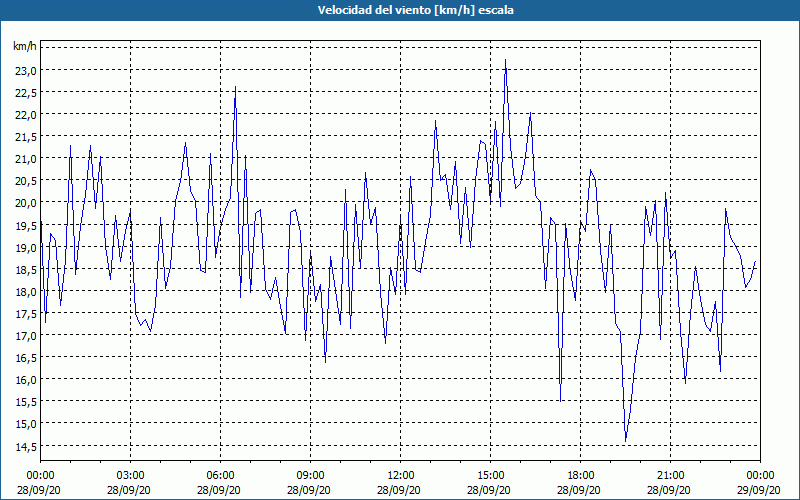Image resolution: width=800 pixels, height=500 pixels.
Task: Select the '28/09/20' date under 06:00
Action: (x=220, y=490)
